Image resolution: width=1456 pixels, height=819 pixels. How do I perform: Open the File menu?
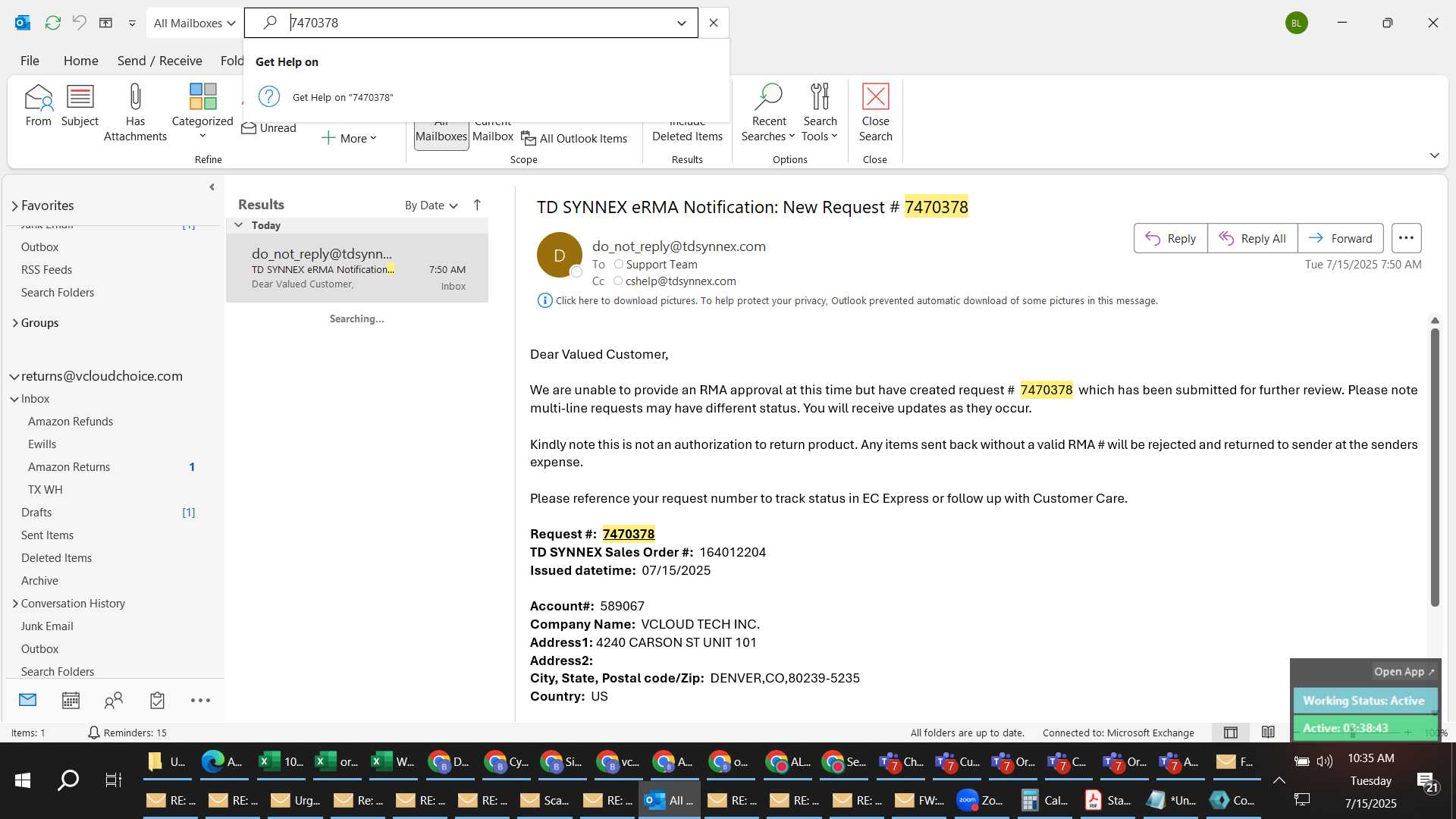pyautogui.click(x=30, y=61)
